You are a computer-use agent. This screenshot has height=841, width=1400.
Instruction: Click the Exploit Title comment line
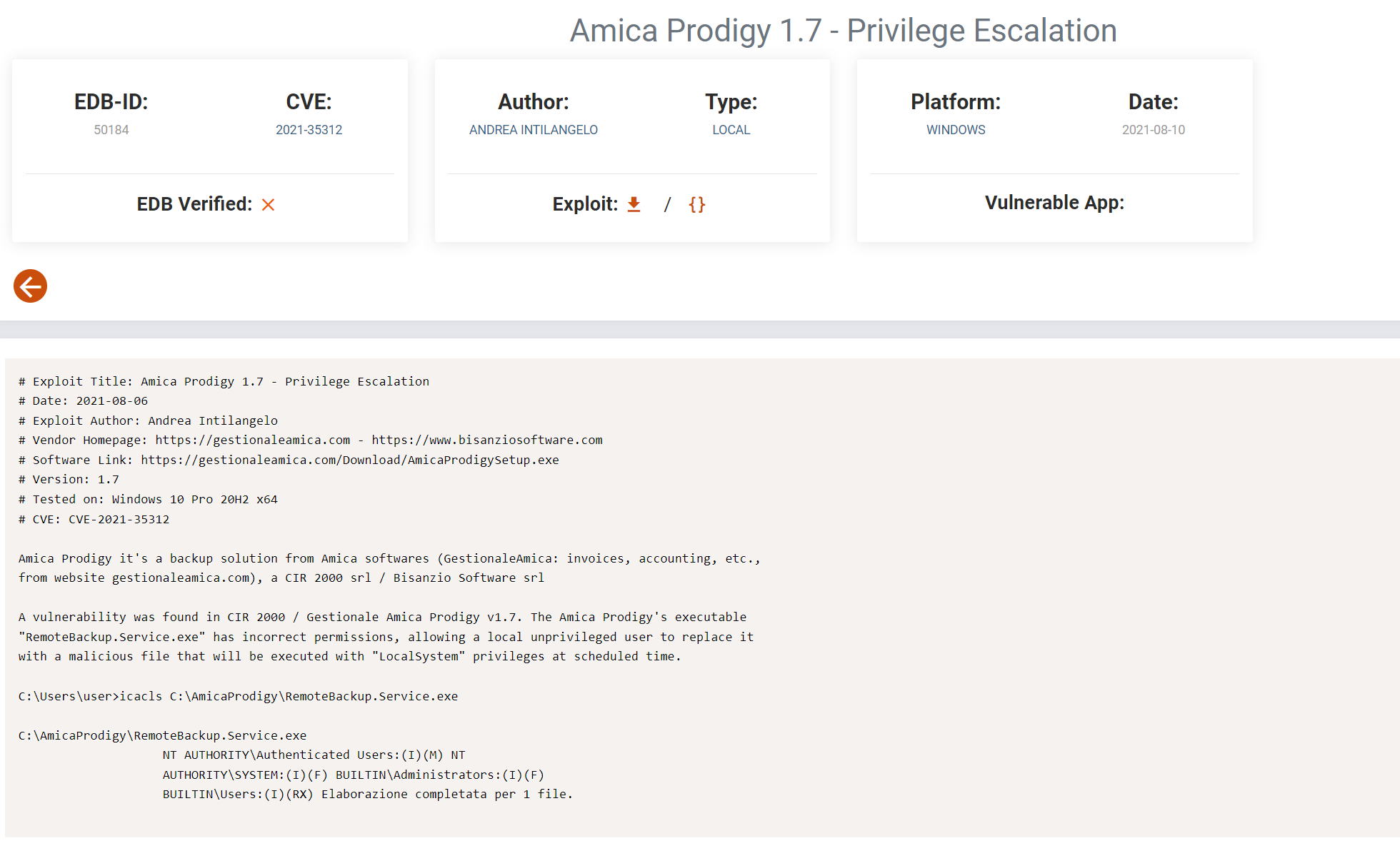(224, 381)
